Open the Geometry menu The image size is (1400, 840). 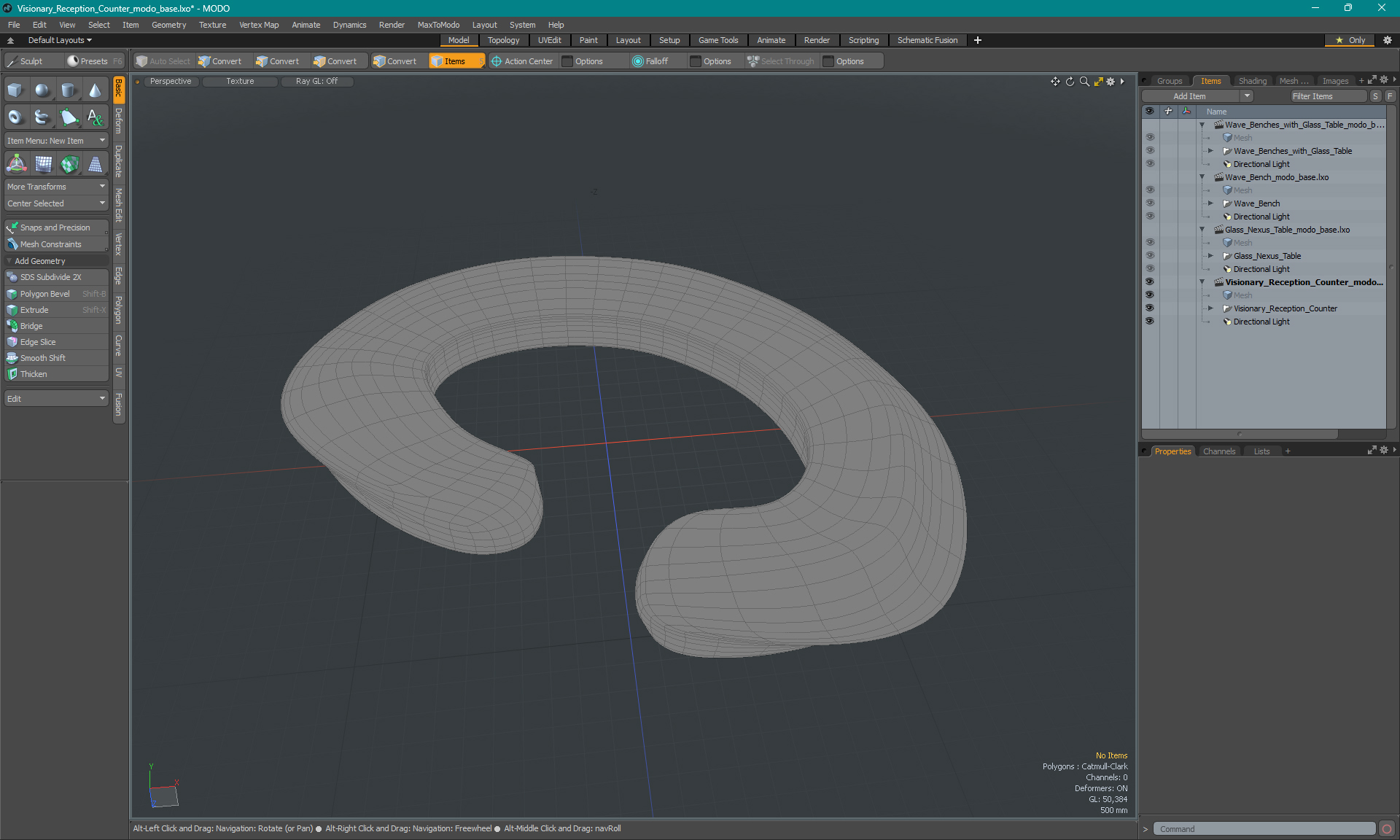point(168,25)
